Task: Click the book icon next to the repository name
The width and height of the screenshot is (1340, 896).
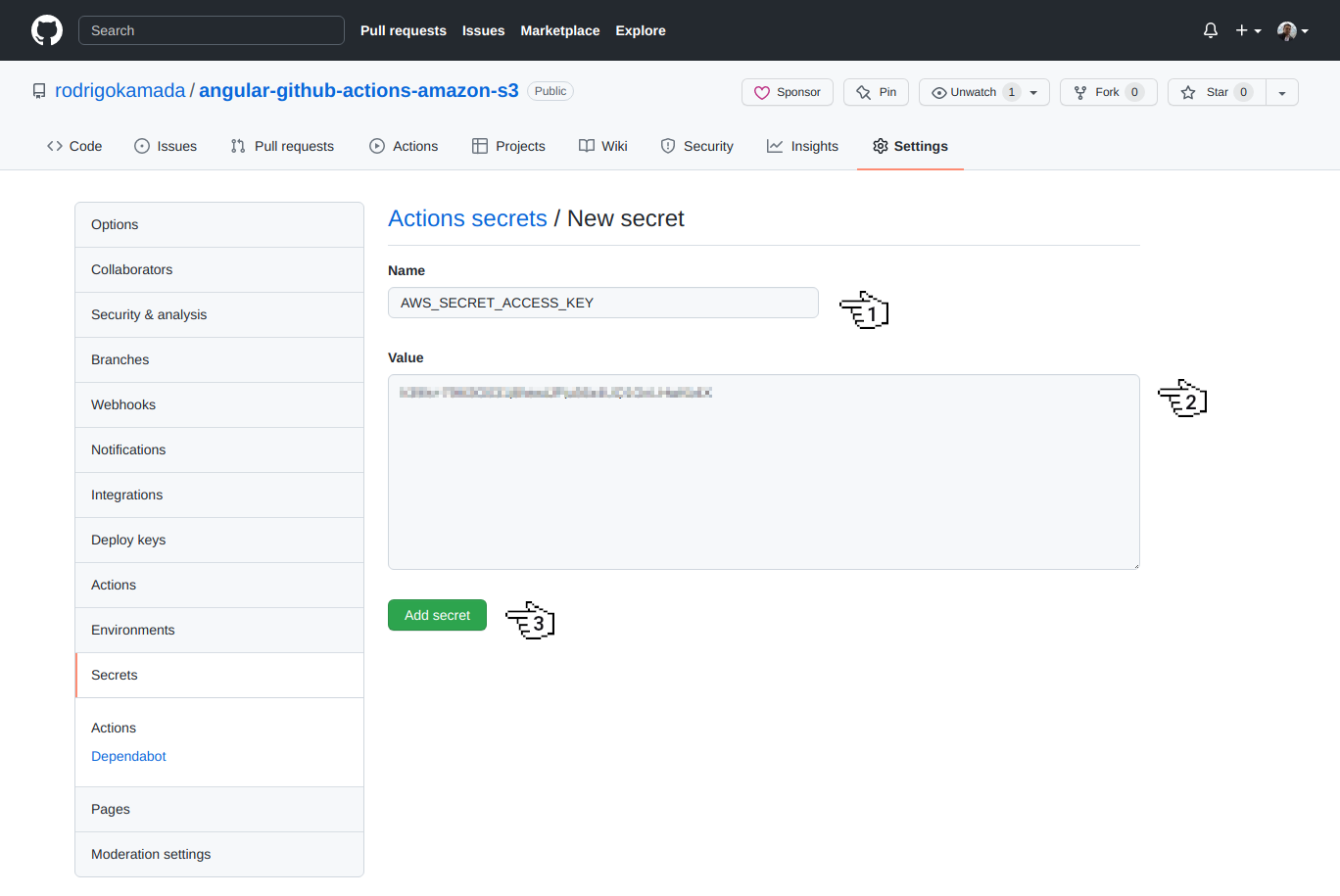Action: point(39,89)
